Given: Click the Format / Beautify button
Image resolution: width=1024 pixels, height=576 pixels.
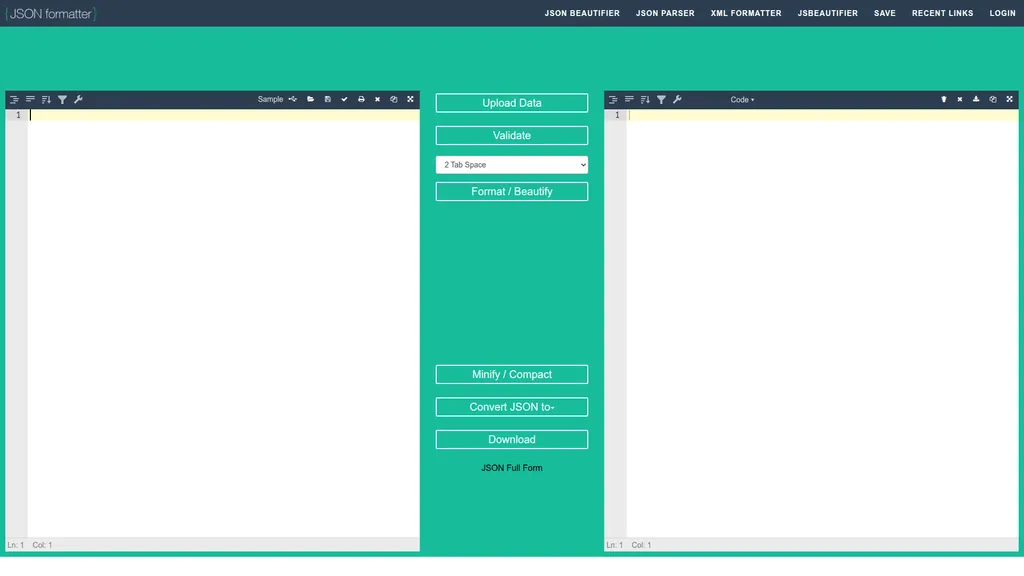Looking at the screenshot, I should [511, 191].
